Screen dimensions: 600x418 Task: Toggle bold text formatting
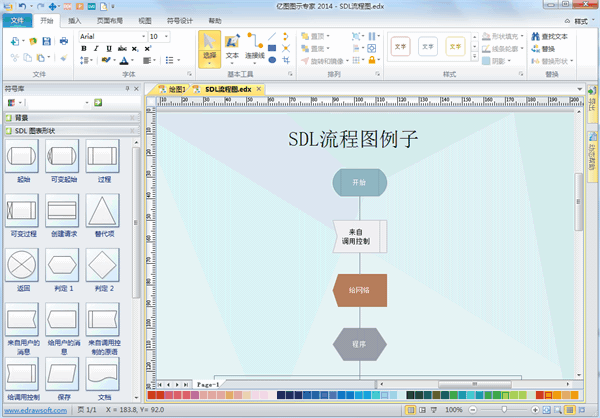point(84,50)
